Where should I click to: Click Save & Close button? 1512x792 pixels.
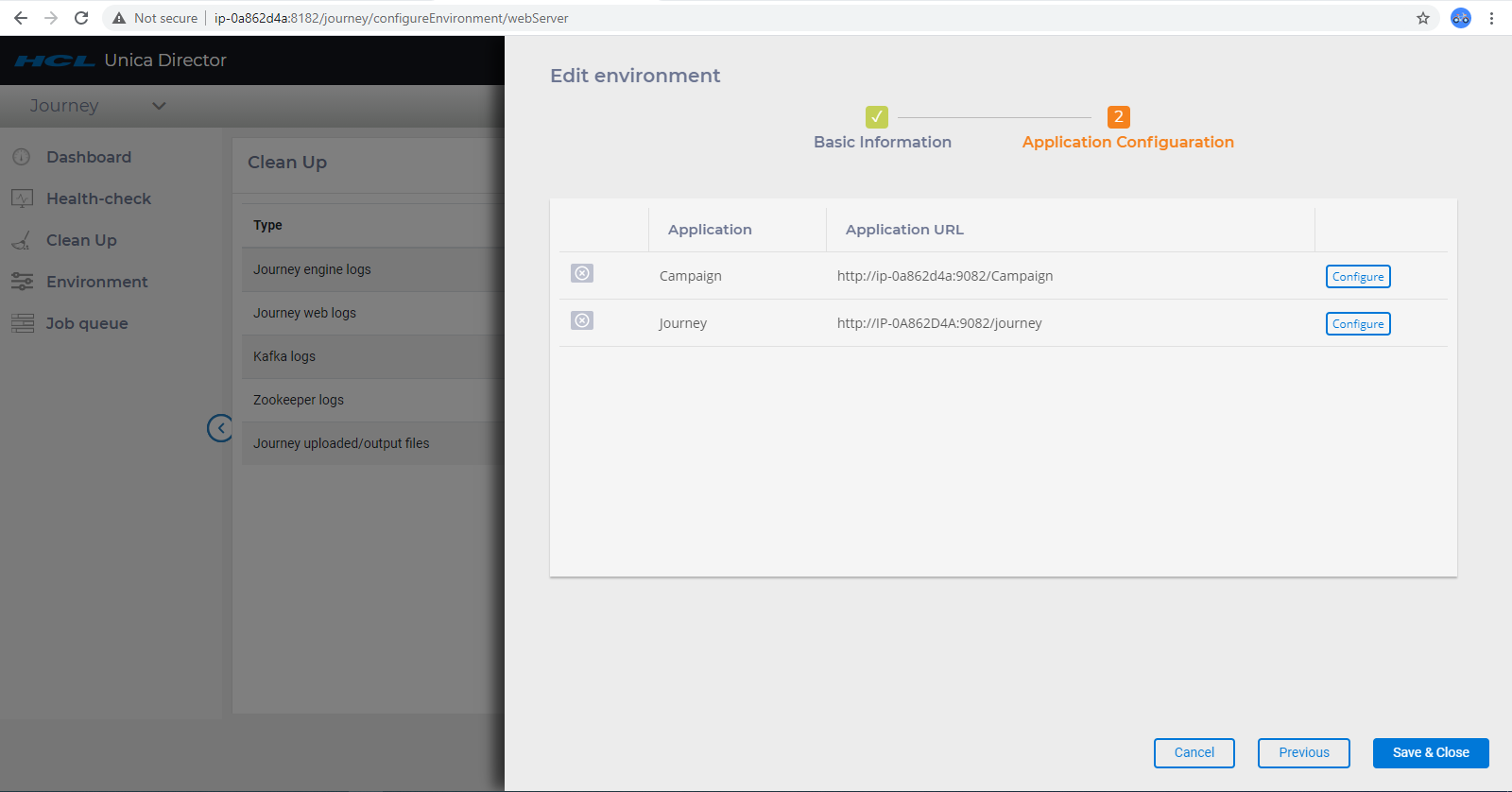(x=1431, y=753)
